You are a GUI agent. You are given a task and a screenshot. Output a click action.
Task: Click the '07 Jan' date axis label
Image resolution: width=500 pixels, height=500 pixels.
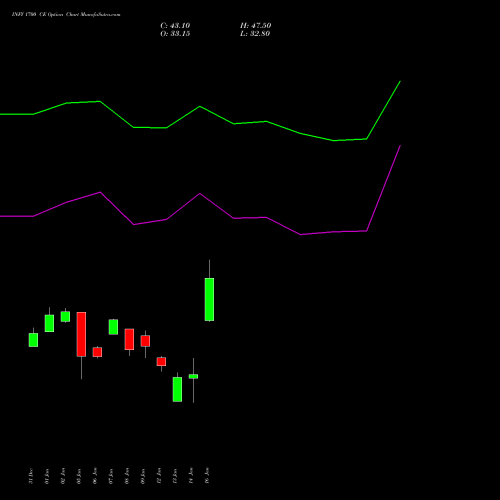pos(111,476)
